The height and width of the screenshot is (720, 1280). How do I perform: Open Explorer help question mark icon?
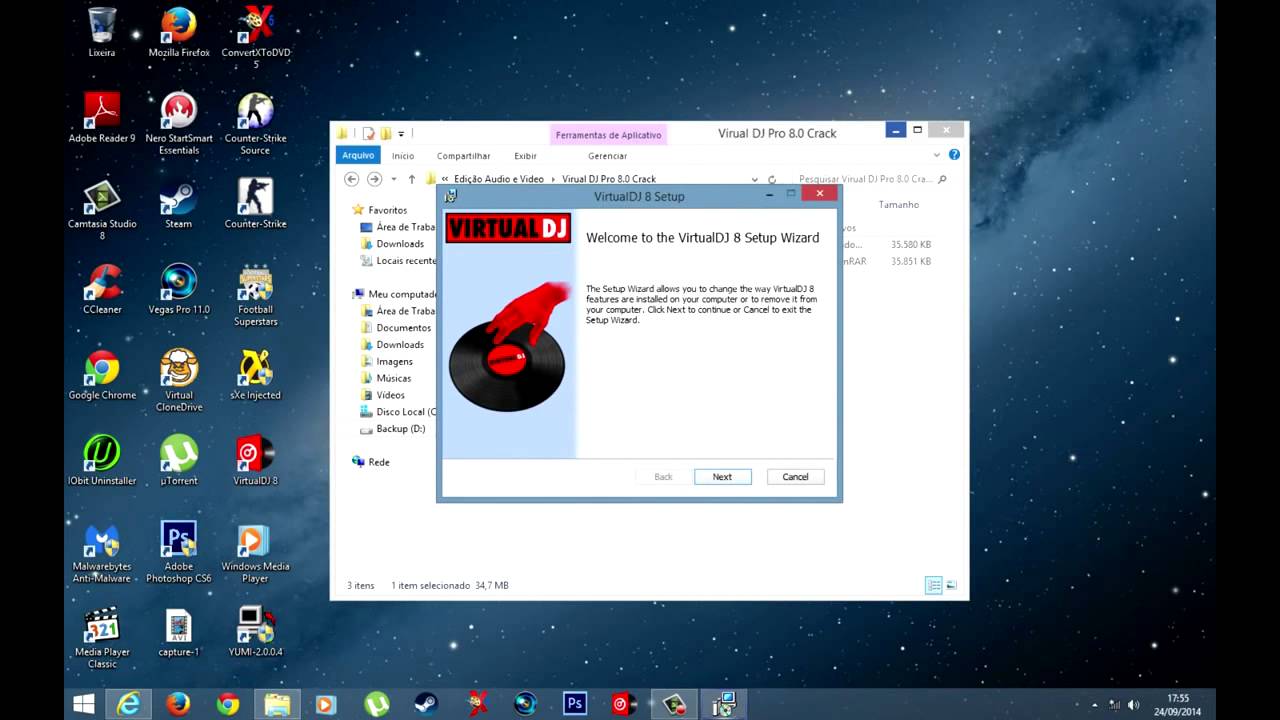[x=954, y=155]
